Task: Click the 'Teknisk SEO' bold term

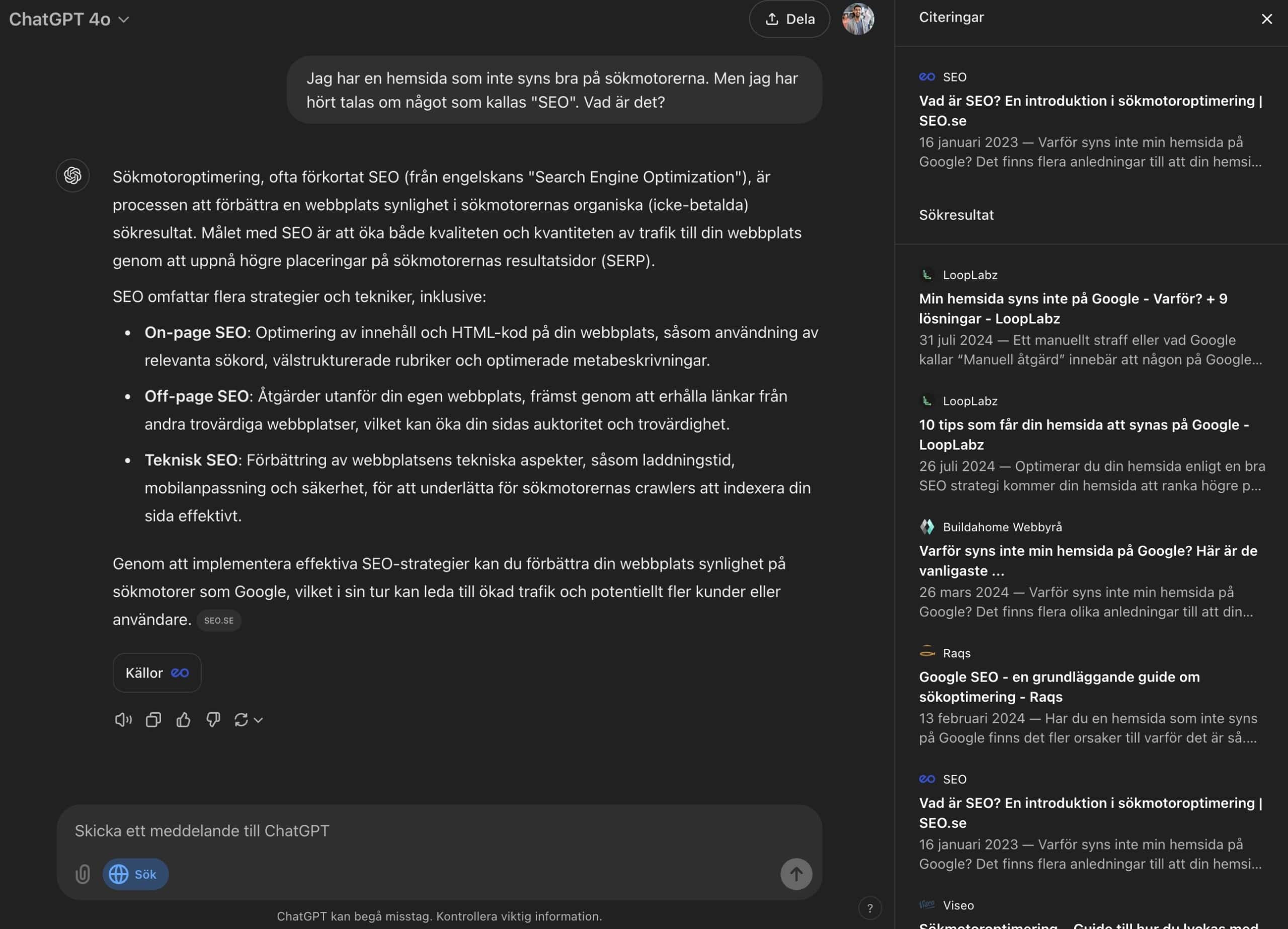Action: point(191,460)
